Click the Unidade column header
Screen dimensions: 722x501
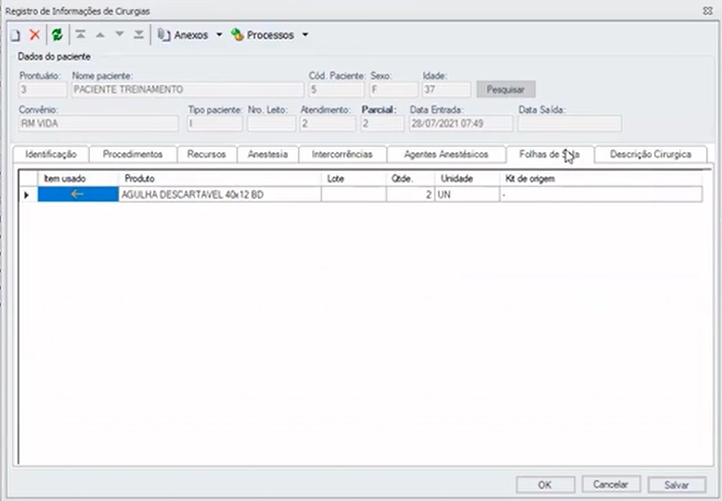click(x=467, y=179)
